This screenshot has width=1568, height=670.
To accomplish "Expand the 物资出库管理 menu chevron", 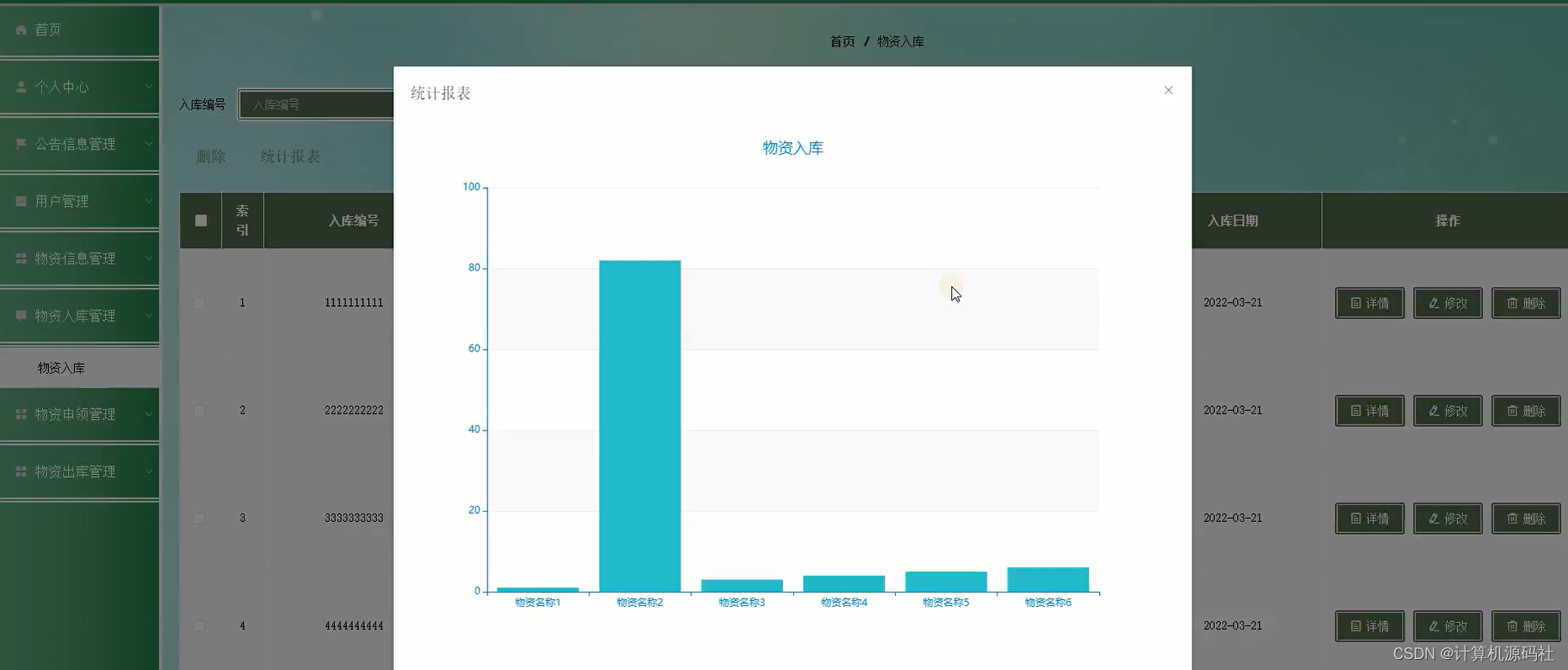I will pos(149,471).
